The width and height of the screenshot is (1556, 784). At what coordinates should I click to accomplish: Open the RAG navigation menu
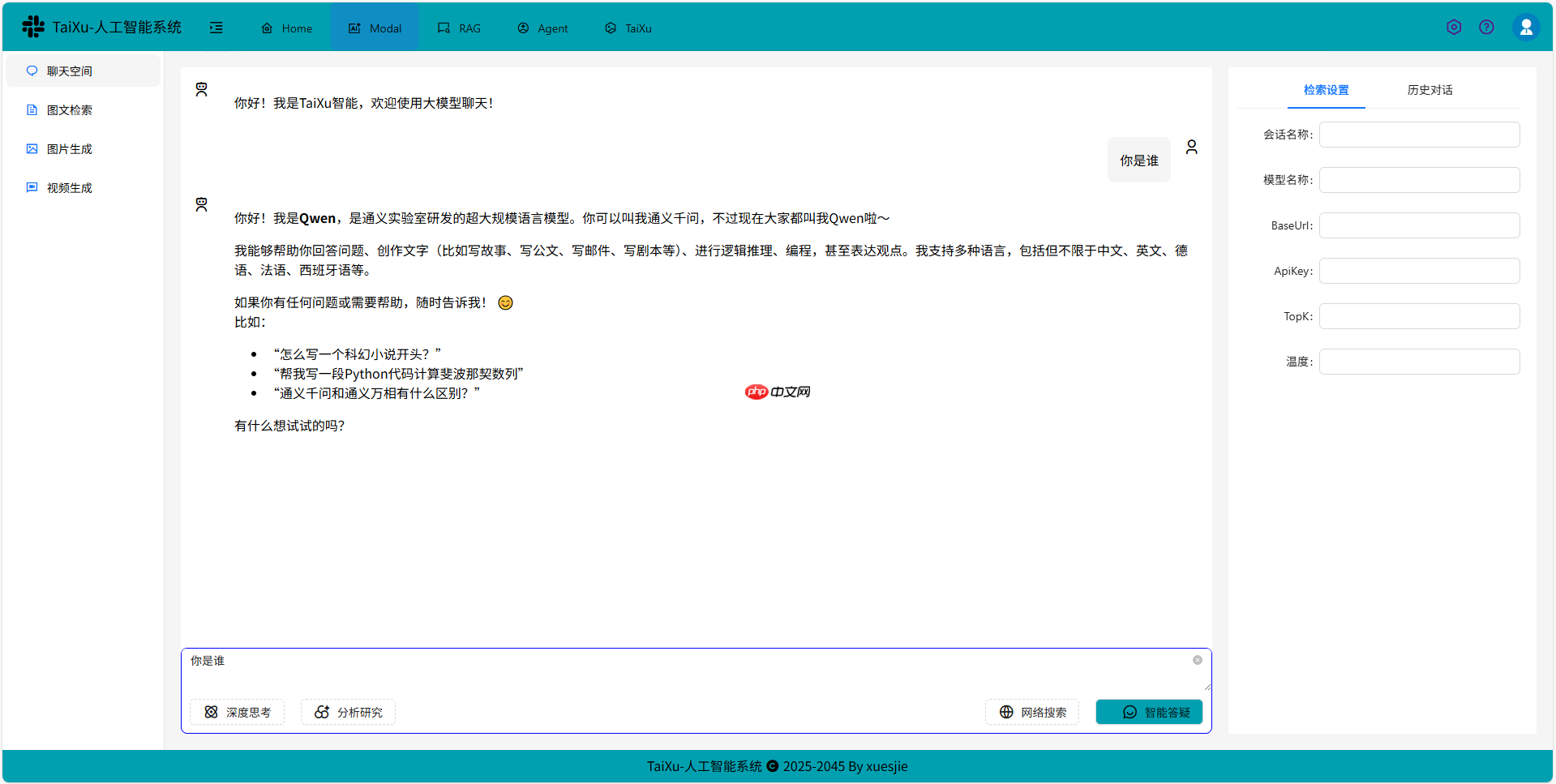tap(459, 28)
